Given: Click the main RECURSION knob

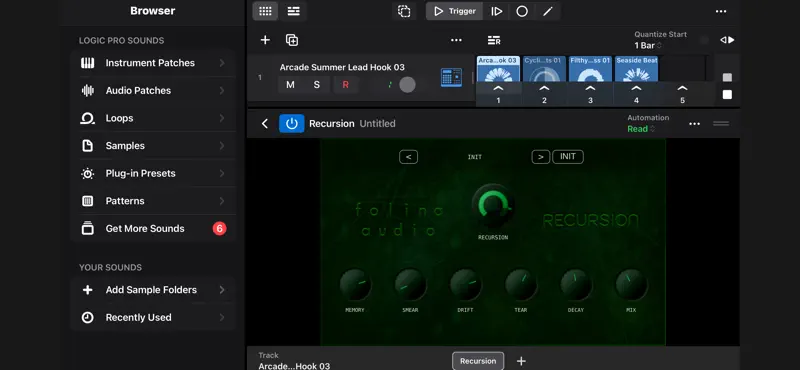Looking at the screenshot, I should (493, 205).
